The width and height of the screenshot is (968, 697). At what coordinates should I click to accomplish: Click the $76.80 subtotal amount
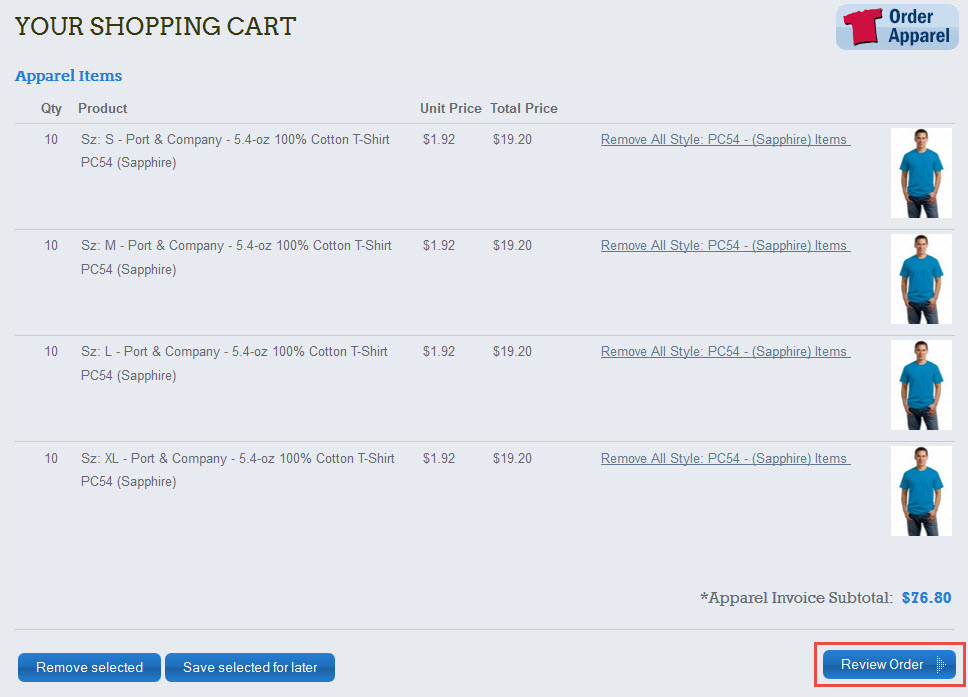925,597
